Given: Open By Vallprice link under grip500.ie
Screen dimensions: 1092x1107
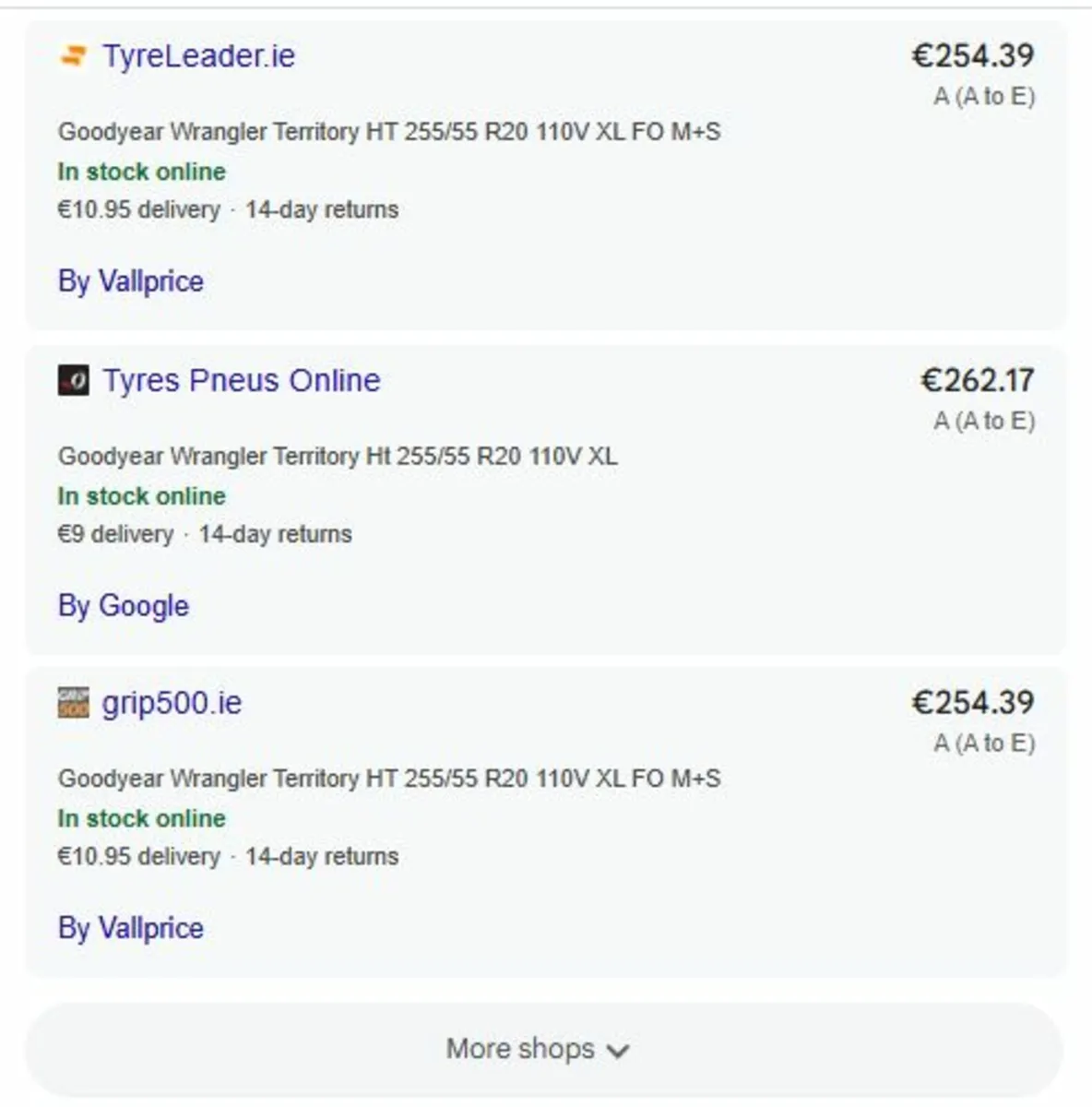Looking at the screenshot, I should tap(130, 928).
